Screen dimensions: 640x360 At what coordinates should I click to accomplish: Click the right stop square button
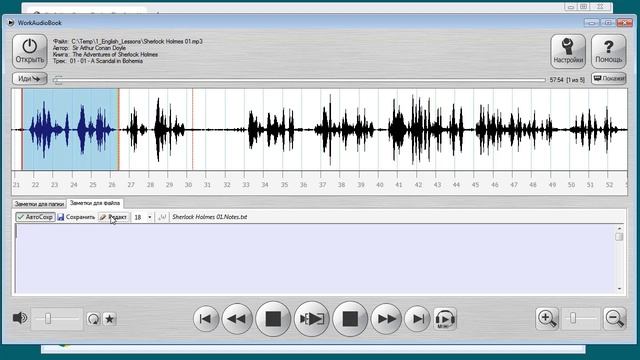point(350,318)
